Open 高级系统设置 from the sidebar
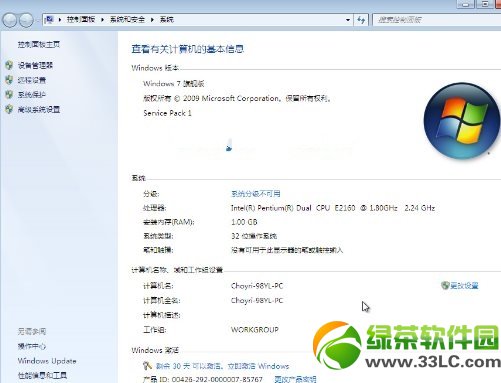This screenshot has width=501, height=383. (x=39, y=109)
